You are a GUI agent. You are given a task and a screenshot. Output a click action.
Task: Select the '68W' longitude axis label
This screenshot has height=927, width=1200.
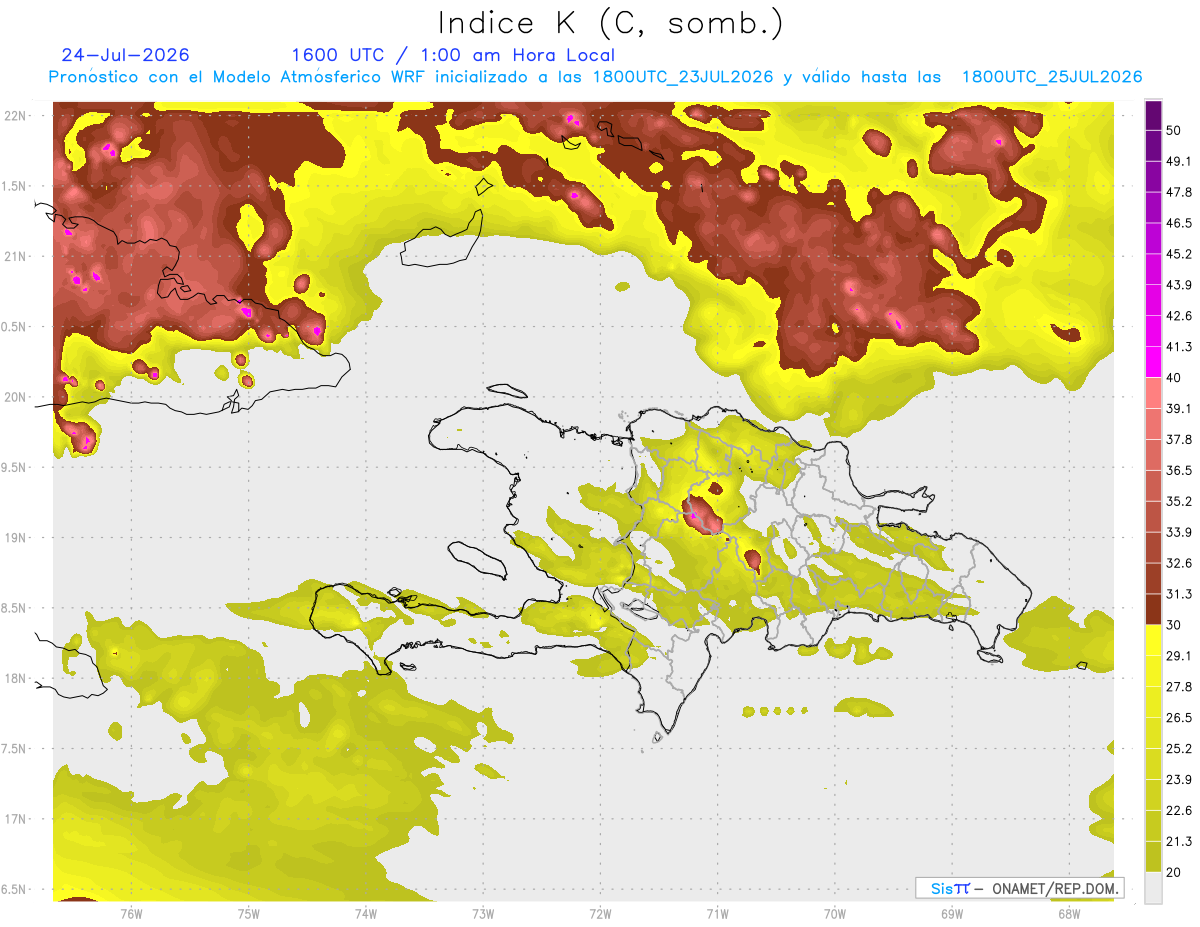pos(1069,913)
